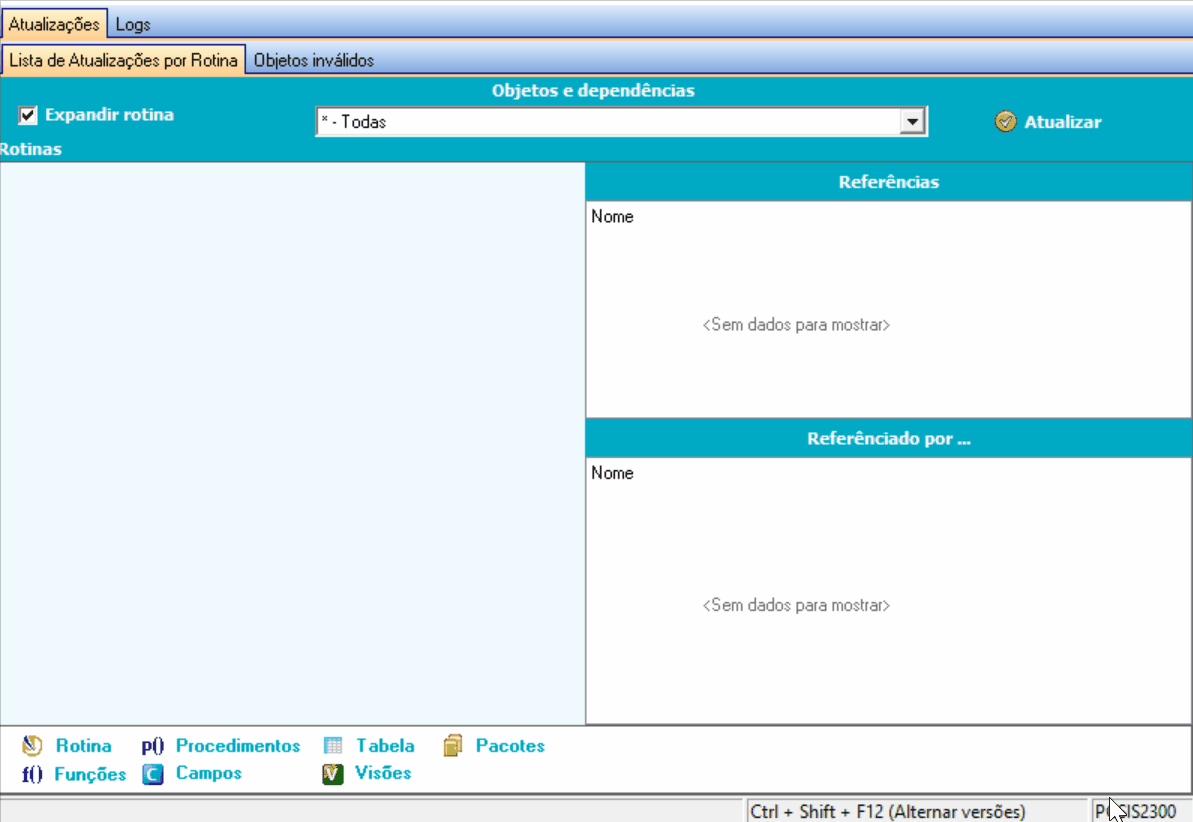
Task: Click the Tabela grid icon
Action: click(x=333, y=746)
